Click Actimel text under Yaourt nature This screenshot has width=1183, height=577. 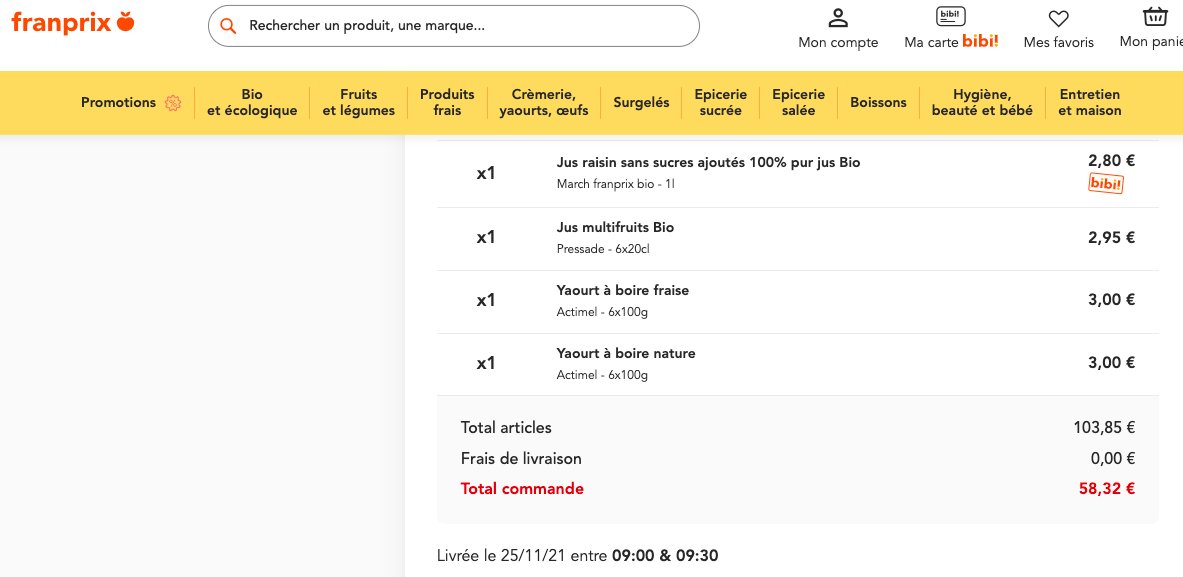click(x=602, y=375)
